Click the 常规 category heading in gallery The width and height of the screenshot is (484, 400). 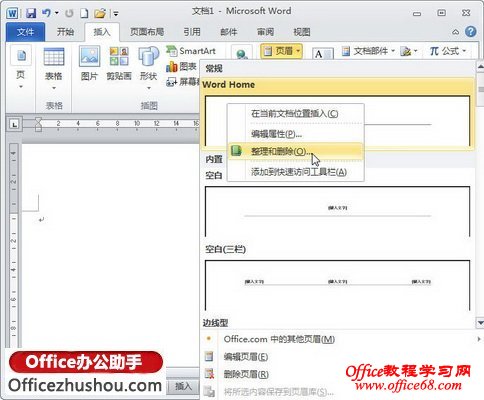click(x=214, y=69)
